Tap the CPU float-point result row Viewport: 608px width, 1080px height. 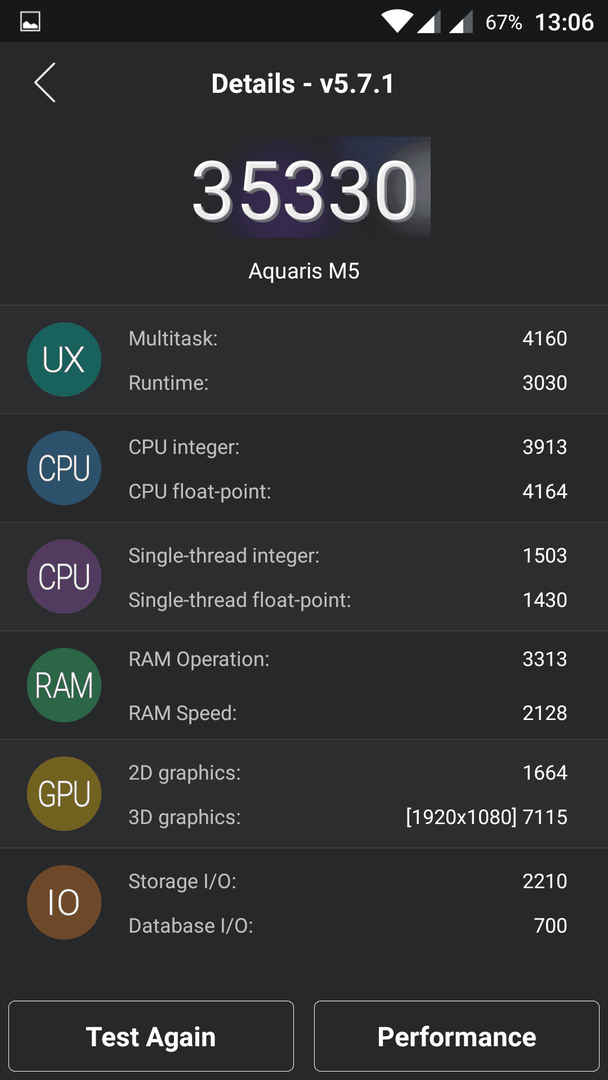[348, 492]
